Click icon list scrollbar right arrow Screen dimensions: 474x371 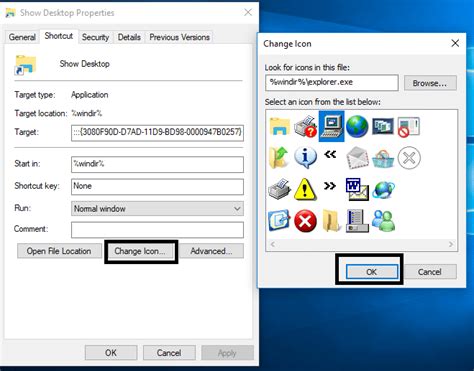451,244
